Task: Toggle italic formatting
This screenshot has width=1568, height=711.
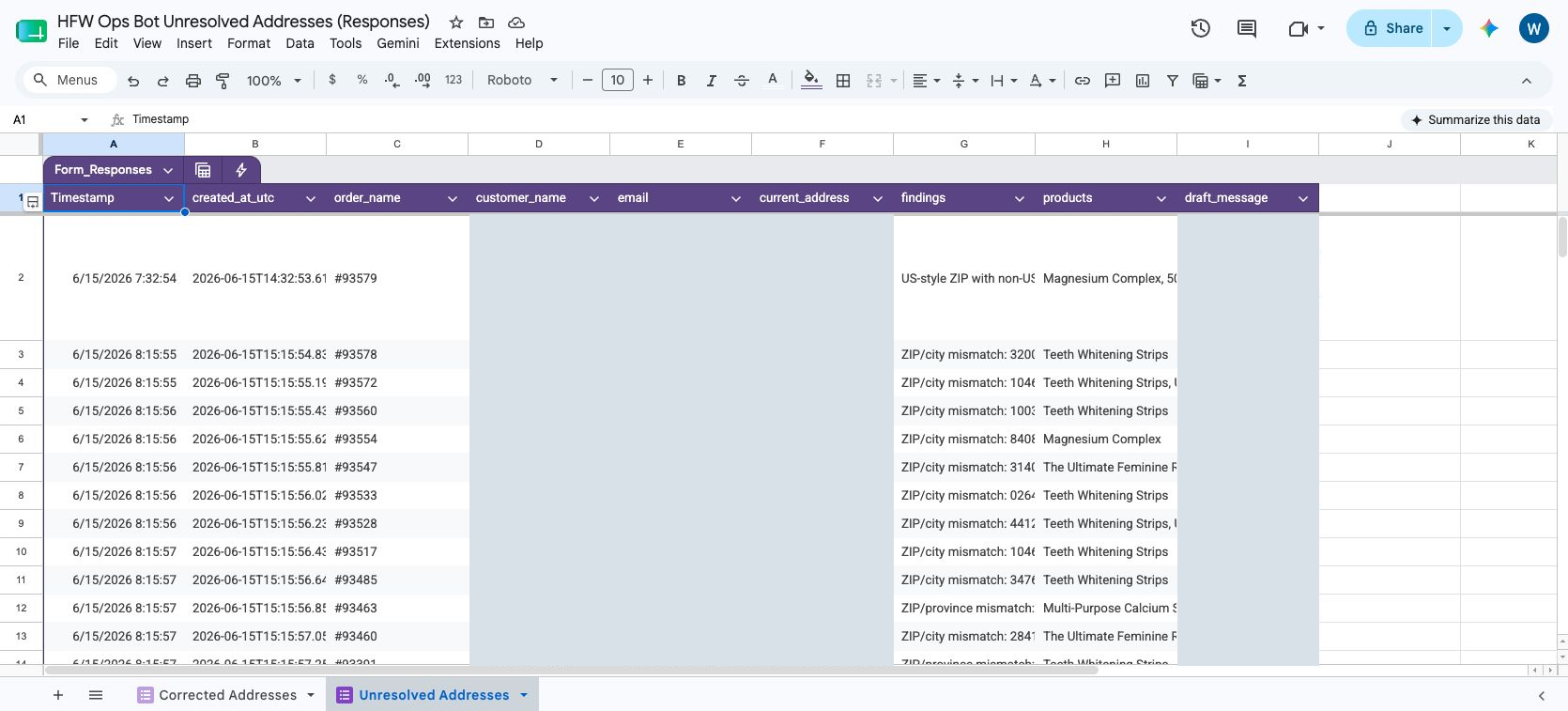Action: (x=712, y=81)
